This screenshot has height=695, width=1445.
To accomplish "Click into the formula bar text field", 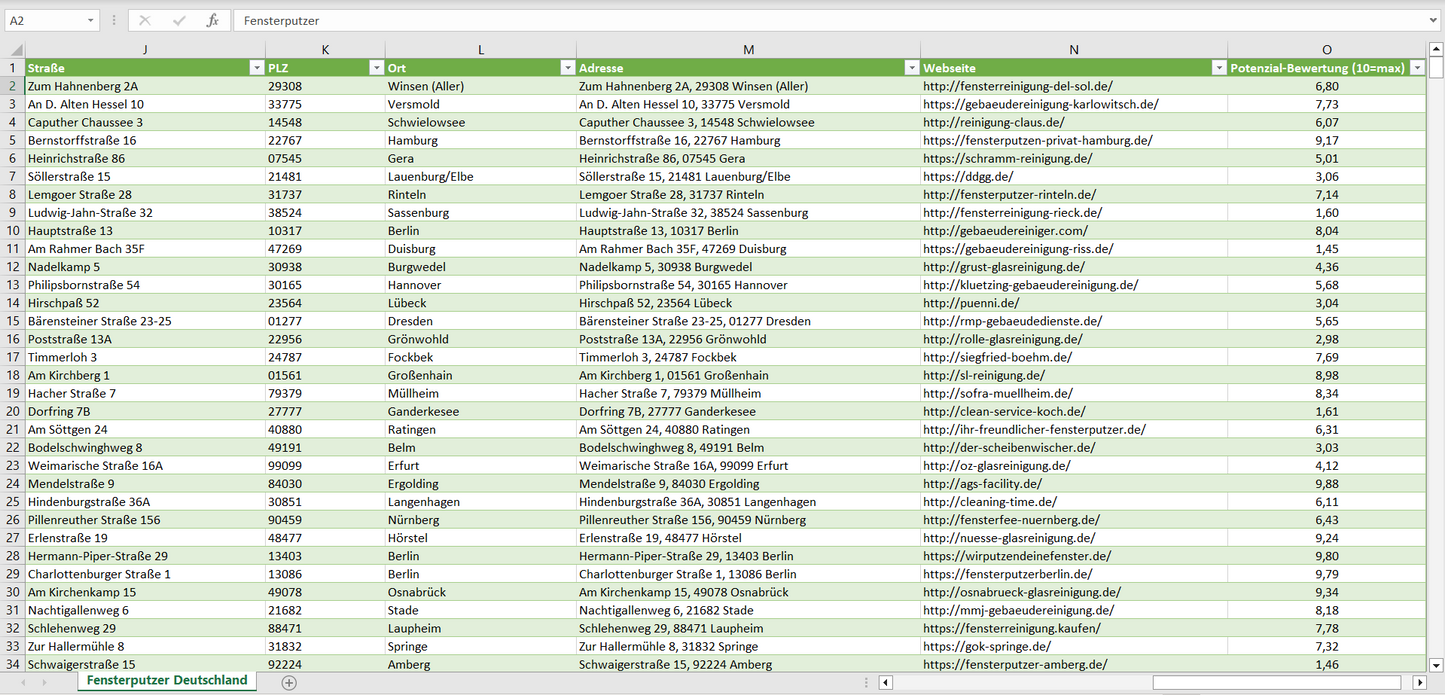I will (x=800, y=20).
